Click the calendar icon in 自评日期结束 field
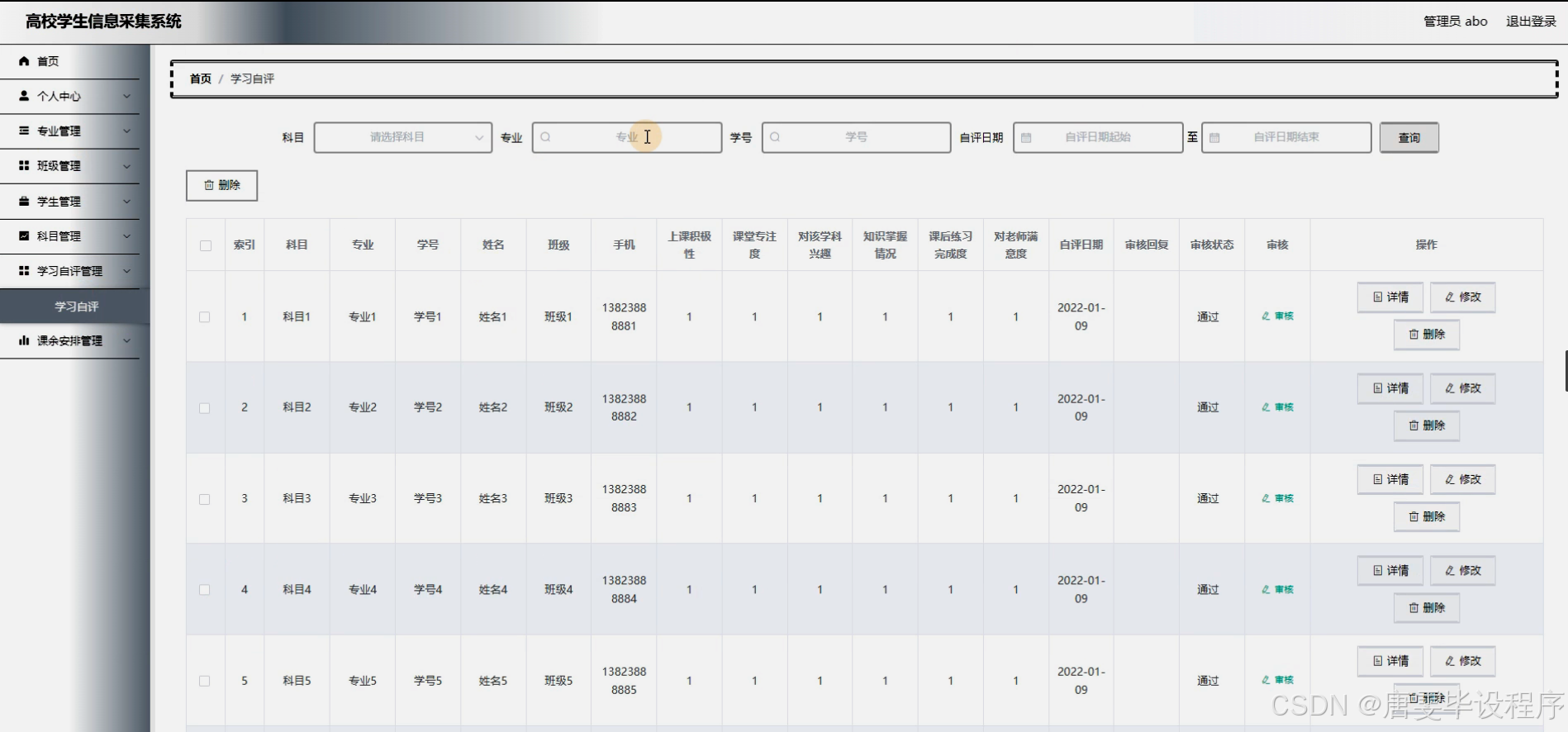This screenshot has height=732, width=1568. pyautogui.click(x=1214, y=138)
